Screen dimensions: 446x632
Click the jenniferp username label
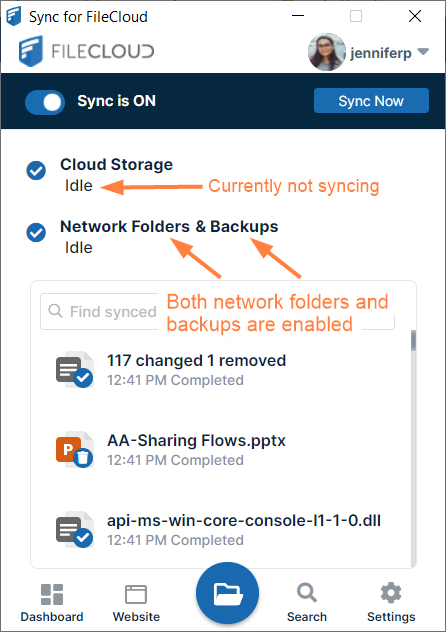coord(381,53)
